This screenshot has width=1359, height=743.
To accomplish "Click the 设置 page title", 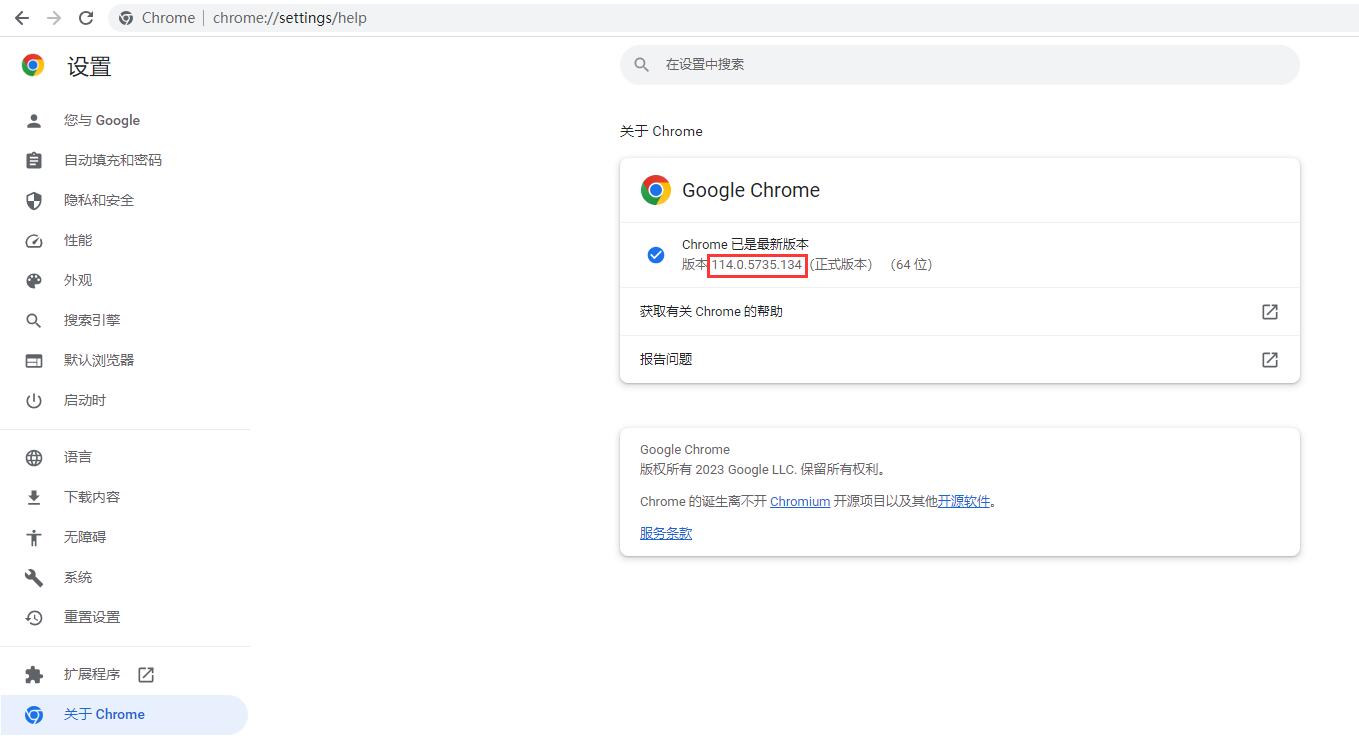I will 89,66.
